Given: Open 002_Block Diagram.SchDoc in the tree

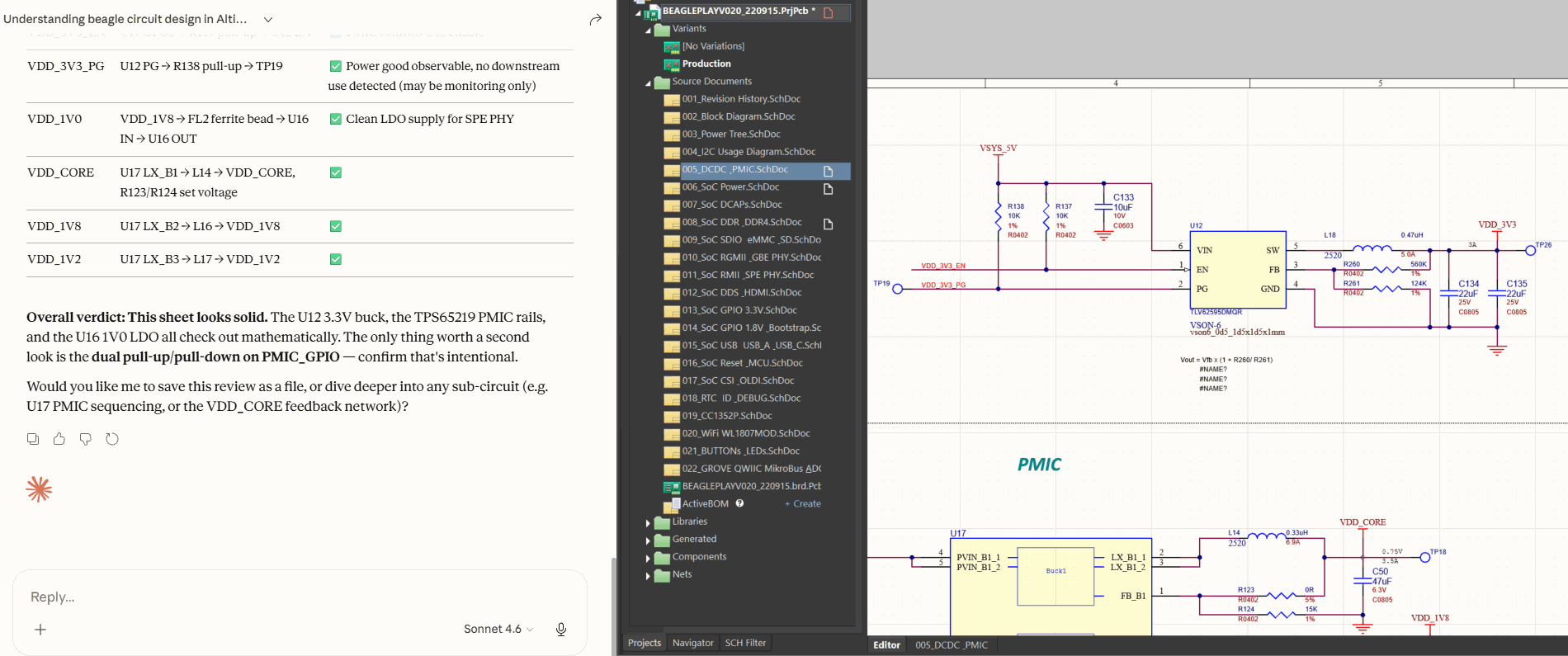Looking at the screenshot, I should 739,116.
